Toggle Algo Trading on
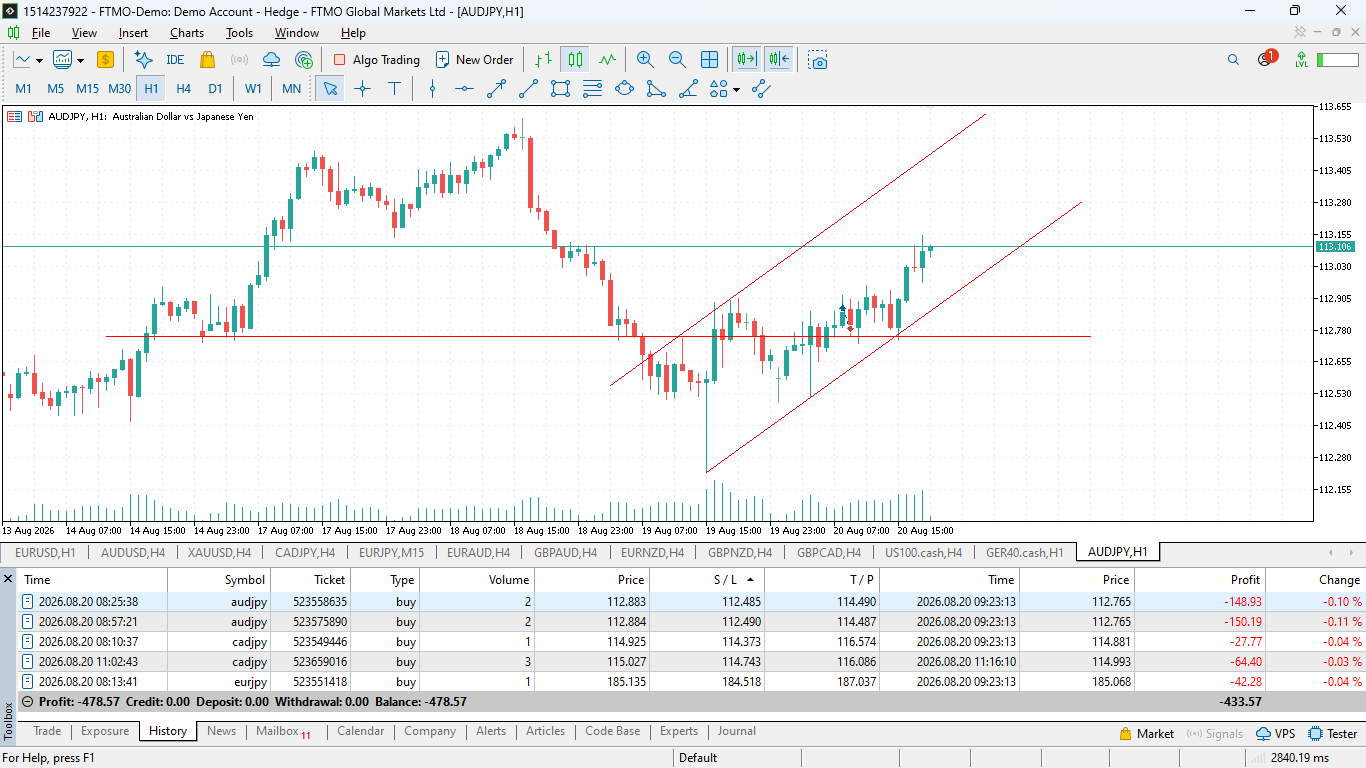Screen dimensions: 1366x768 (376, 60)
